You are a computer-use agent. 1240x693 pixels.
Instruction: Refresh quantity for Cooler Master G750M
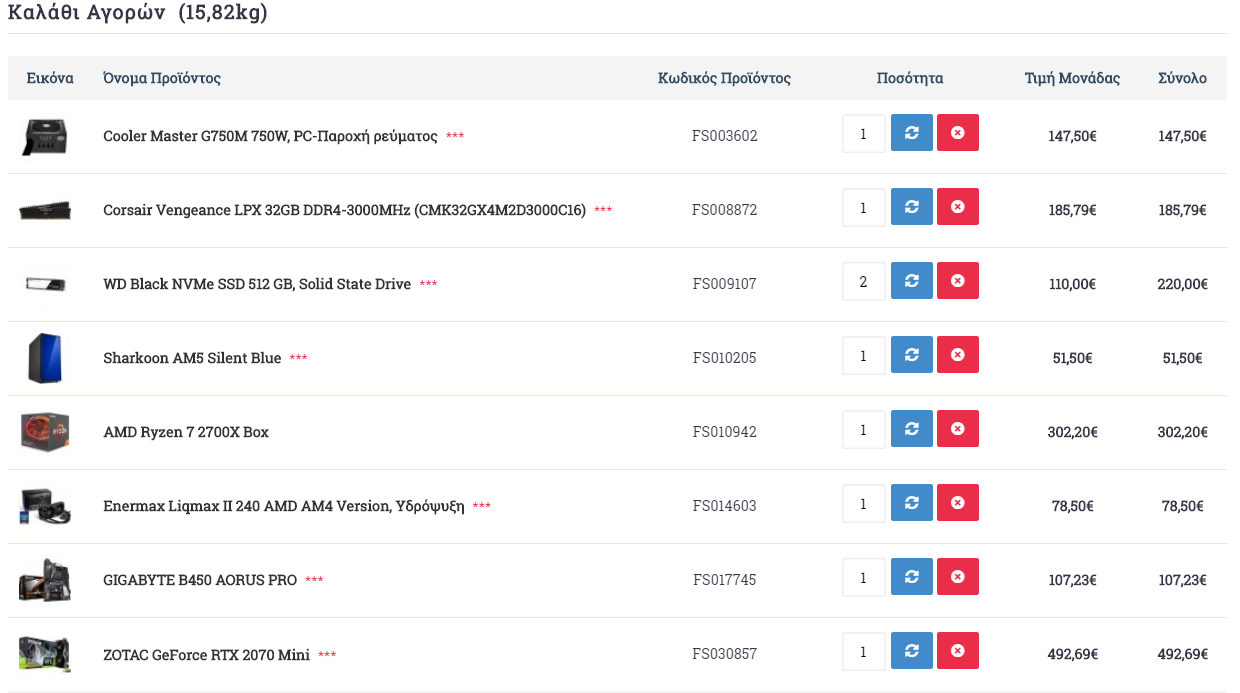(911, 133)
